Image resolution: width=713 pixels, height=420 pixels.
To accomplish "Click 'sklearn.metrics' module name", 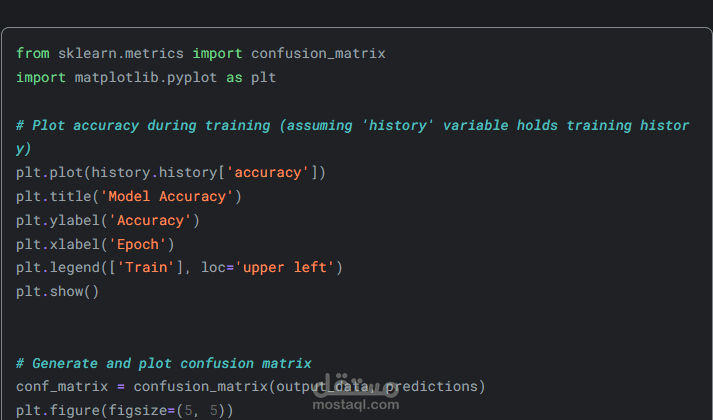I will [x=121, y=53].
